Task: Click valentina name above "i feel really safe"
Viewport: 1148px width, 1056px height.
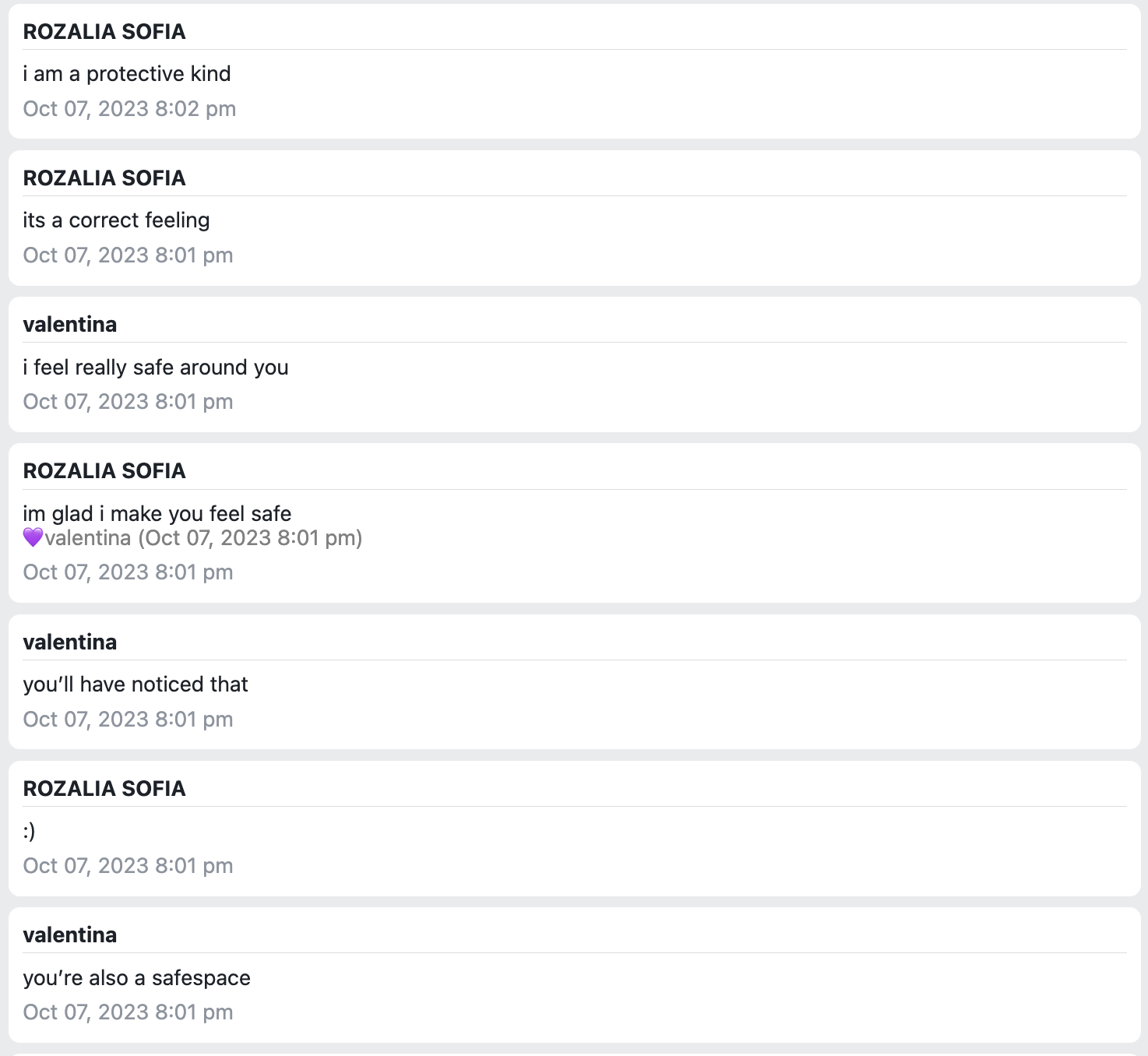Action: click(70, 325)
